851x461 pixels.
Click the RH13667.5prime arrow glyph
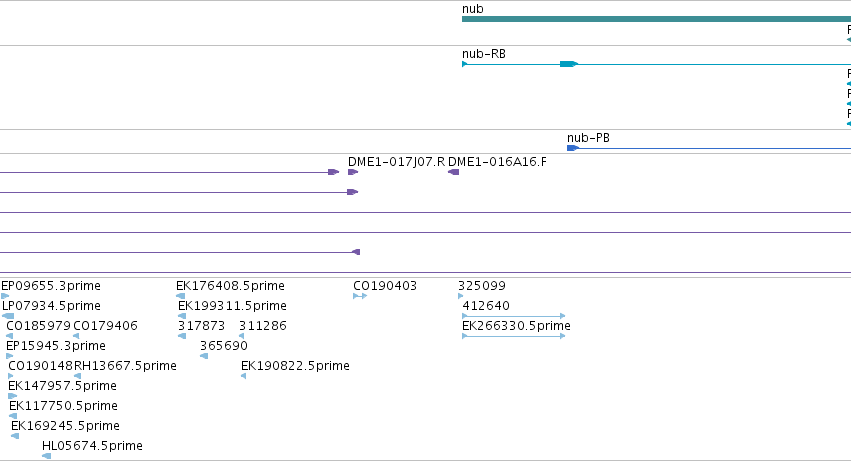(x=78, y=376)
